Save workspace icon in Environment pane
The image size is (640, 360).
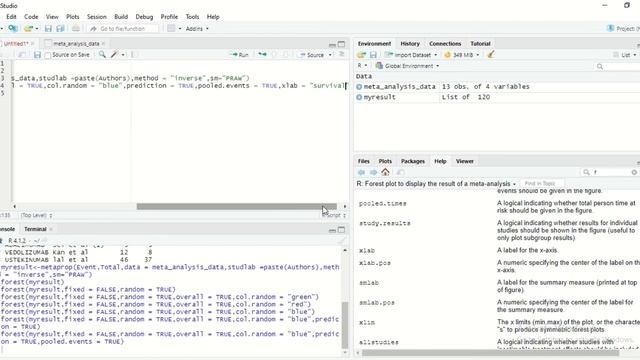[x=373, y=55]
